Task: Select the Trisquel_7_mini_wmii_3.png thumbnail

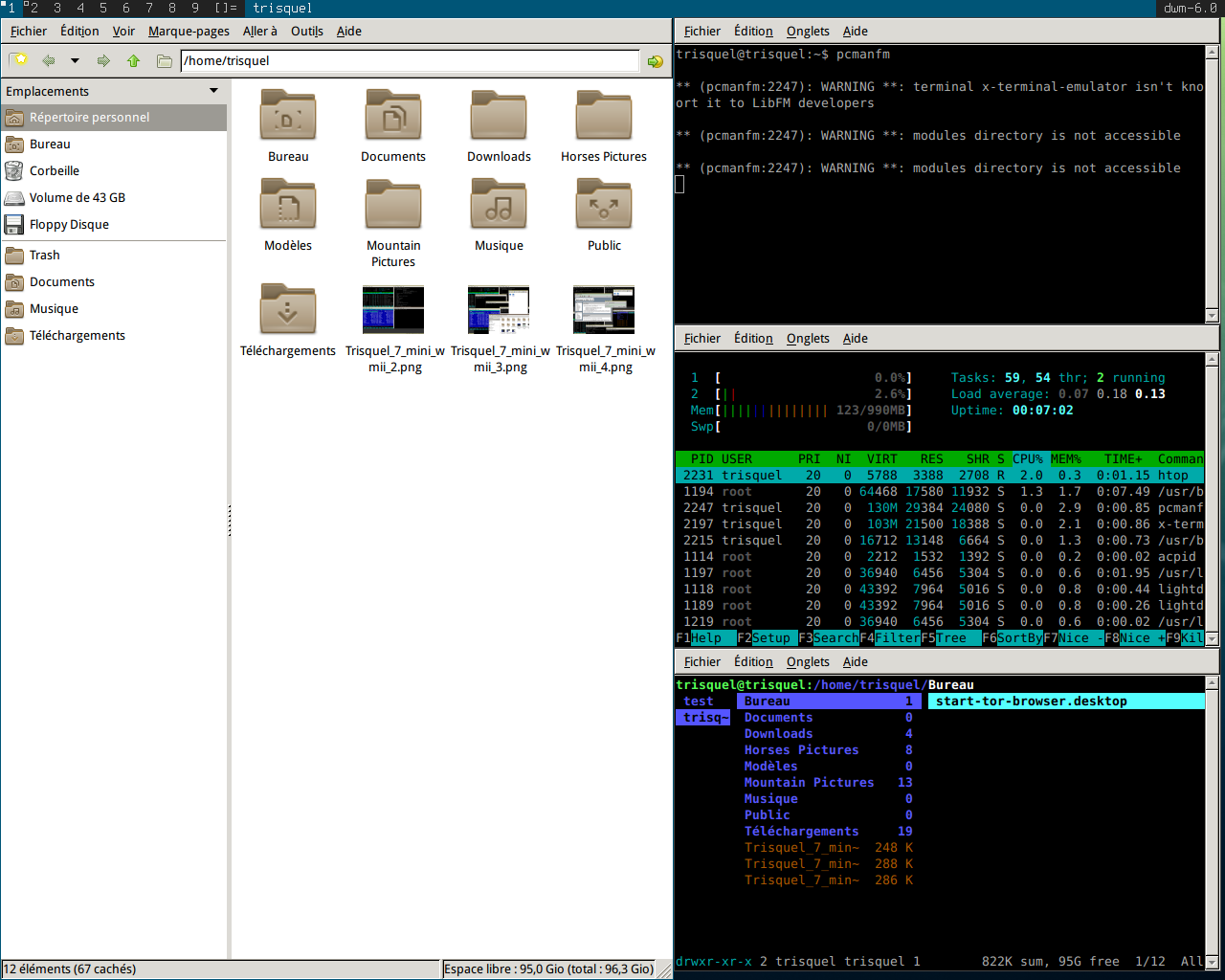Action: click(x=499, y=310)
